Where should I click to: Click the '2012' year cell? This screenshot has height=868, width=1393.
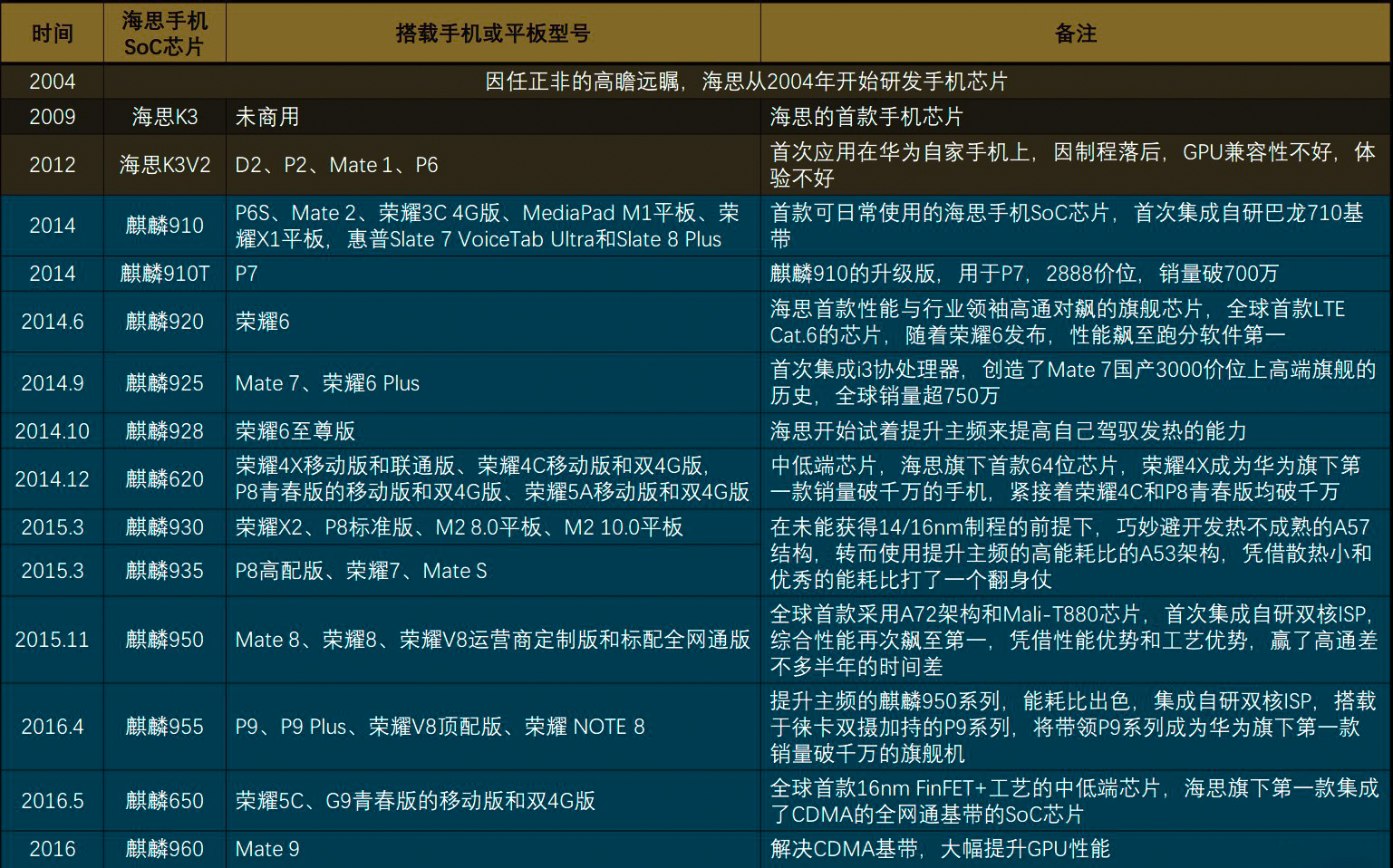coord(52,165)
